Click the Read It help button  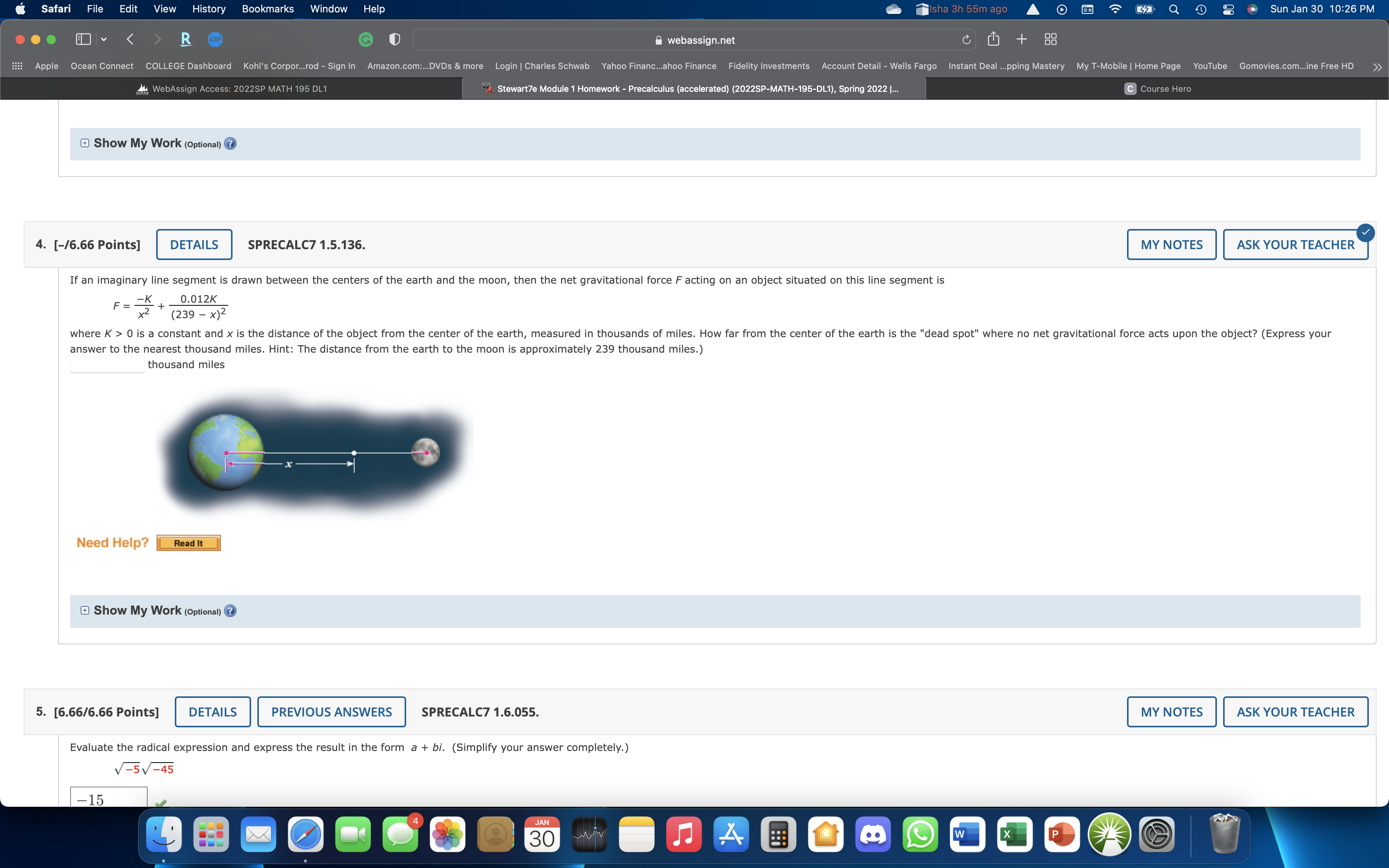pyautogui.click(x=188, y=543)
